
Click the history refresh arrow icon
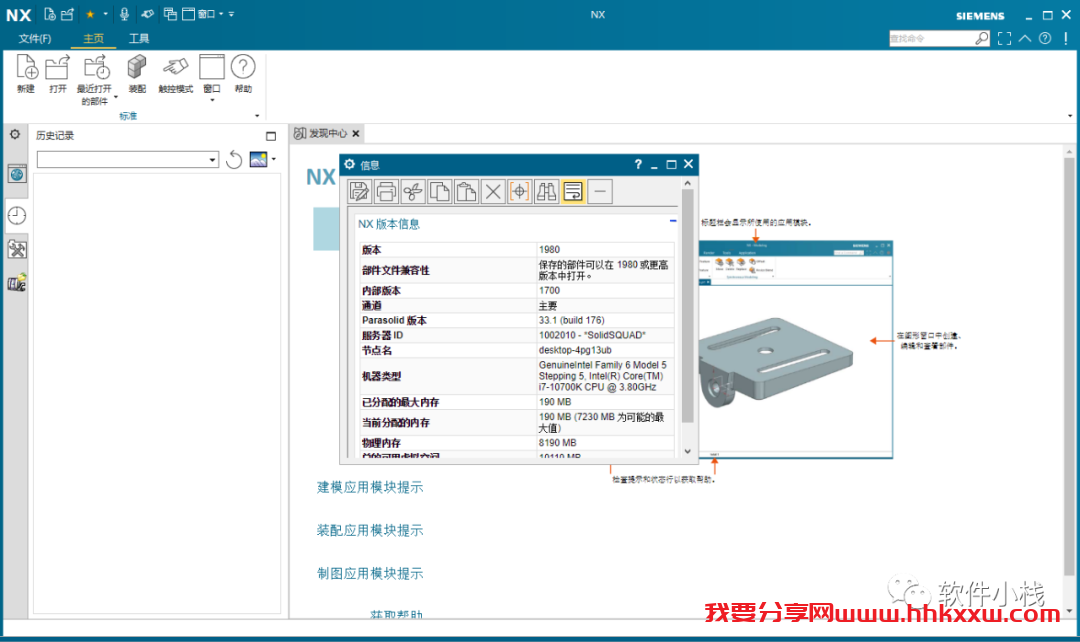click(x=234, y=160)
